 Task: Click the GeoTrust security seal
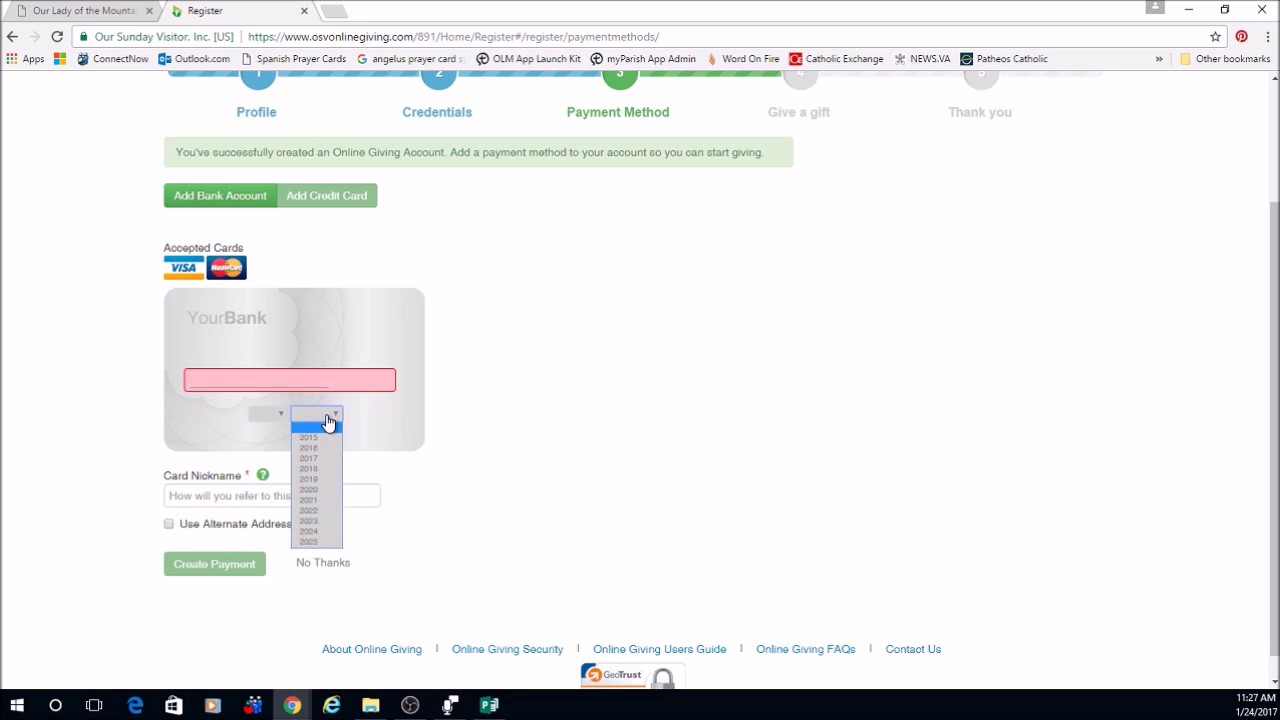(x=631, y=676)
